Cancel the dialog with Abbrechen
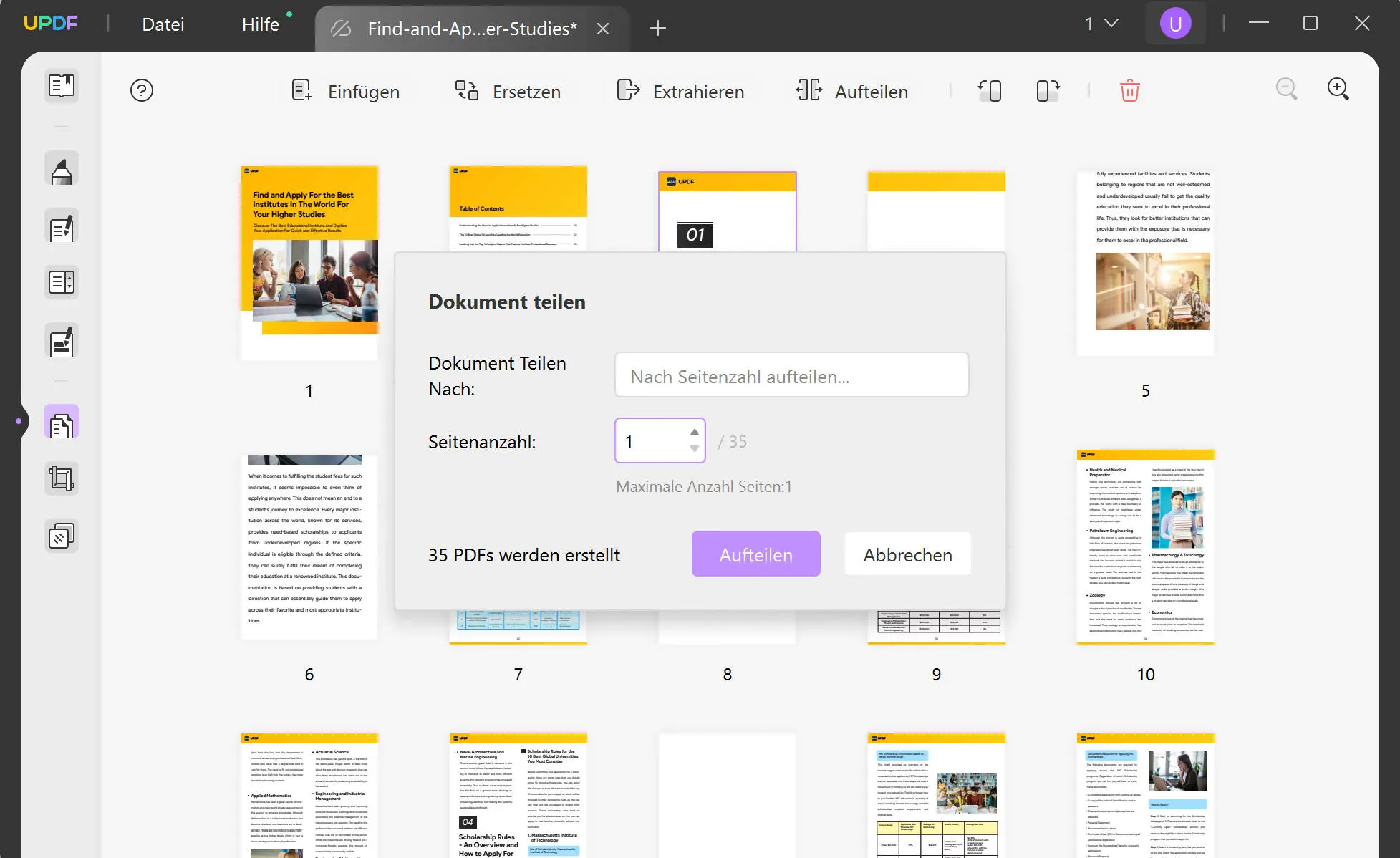This screenshot has width=1400, height=858. coord(907,554)
